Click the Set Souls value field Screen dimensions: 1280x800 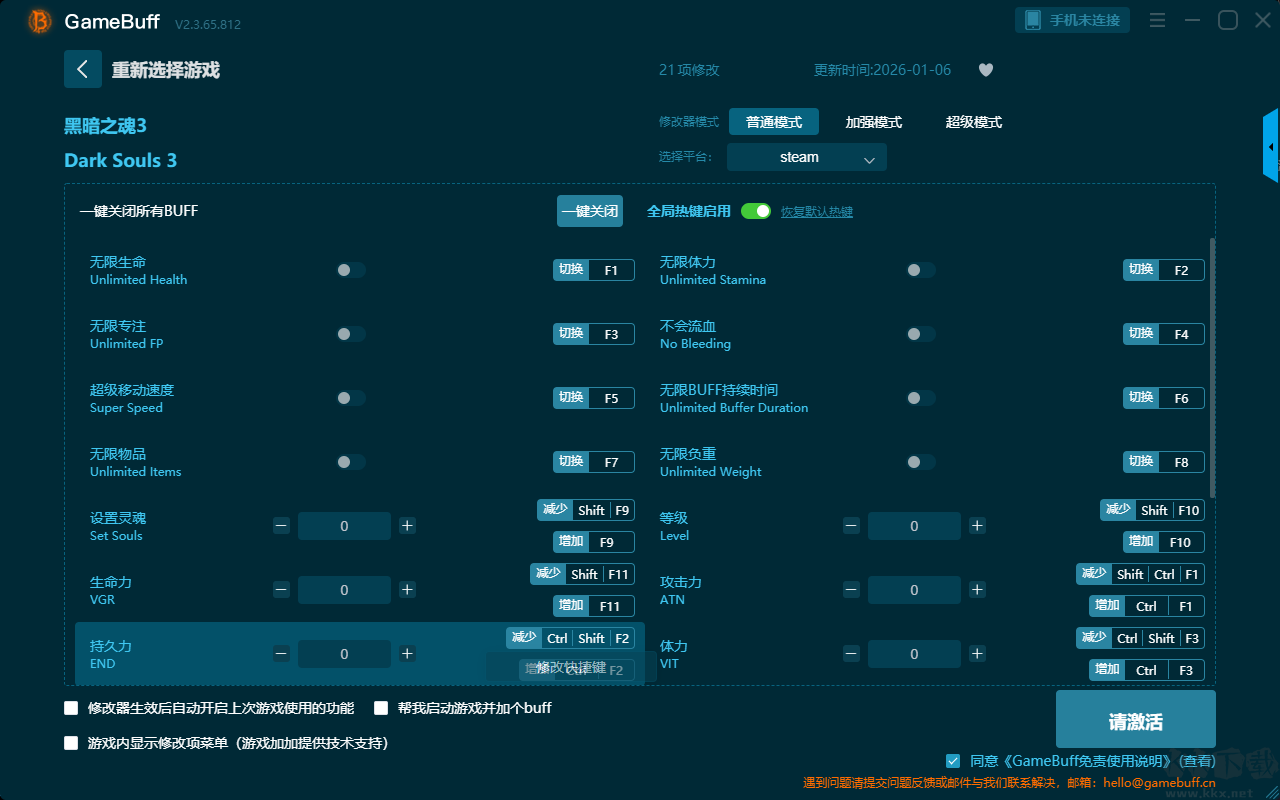(x=344, y=526)
